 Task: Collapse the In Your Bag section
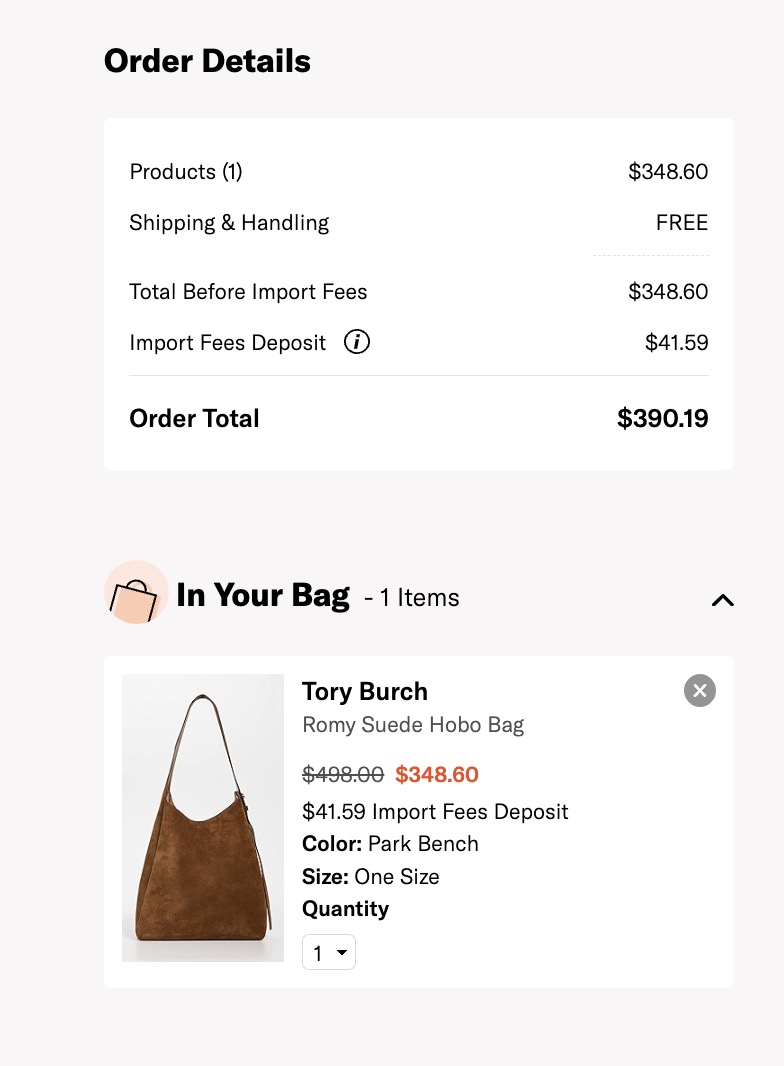(722, 600)
